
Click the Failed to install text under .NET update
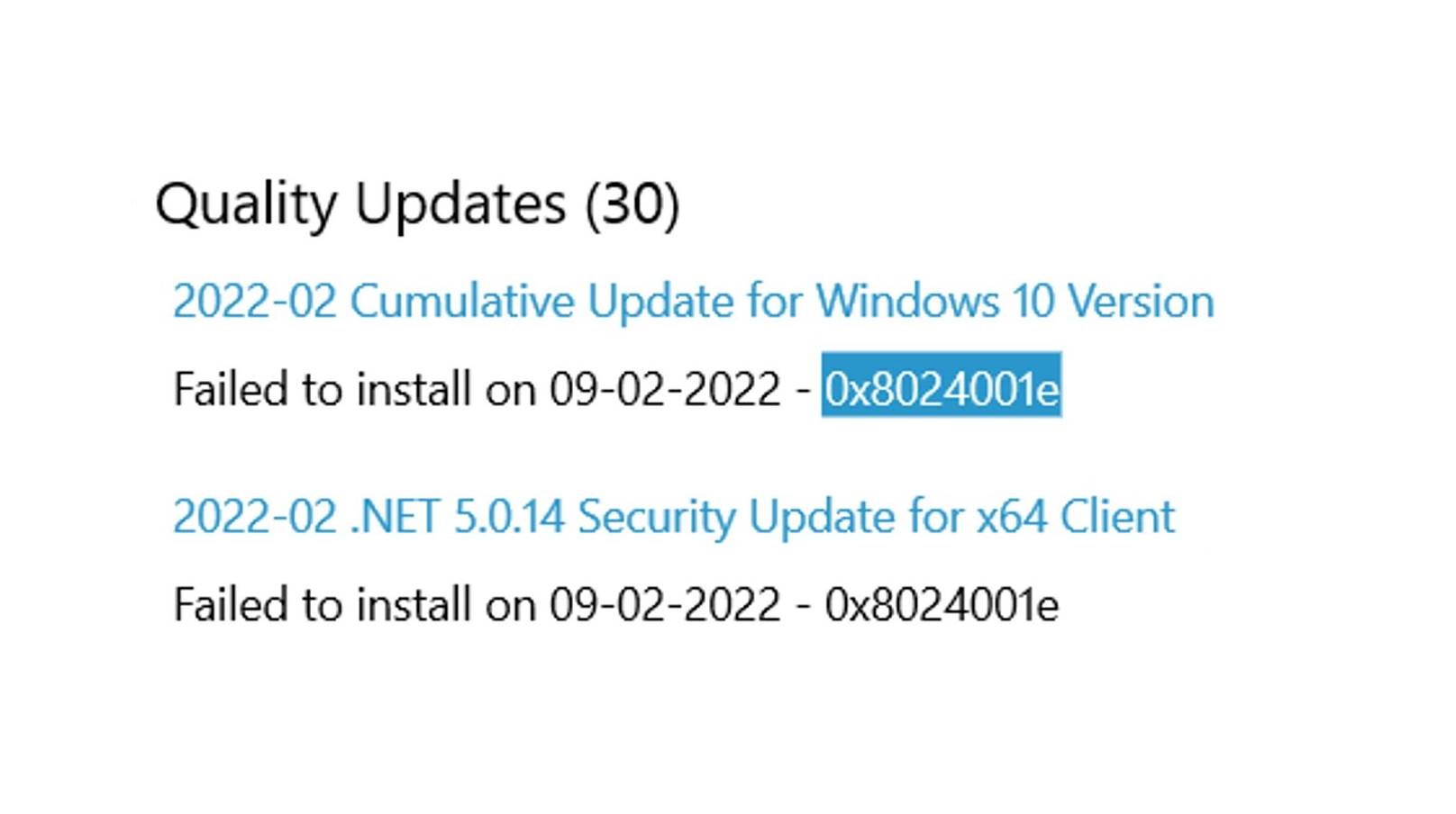(x=476, y=604)
